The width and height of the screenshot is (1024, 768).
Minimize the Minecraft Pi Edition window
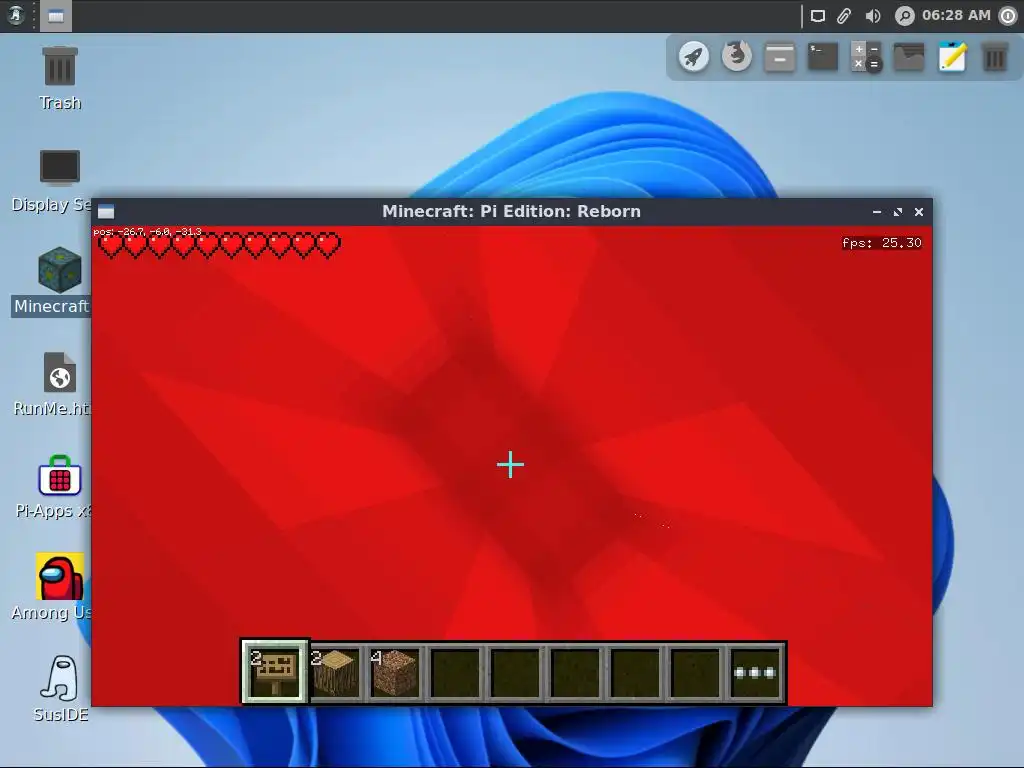[x=877, y=212]
